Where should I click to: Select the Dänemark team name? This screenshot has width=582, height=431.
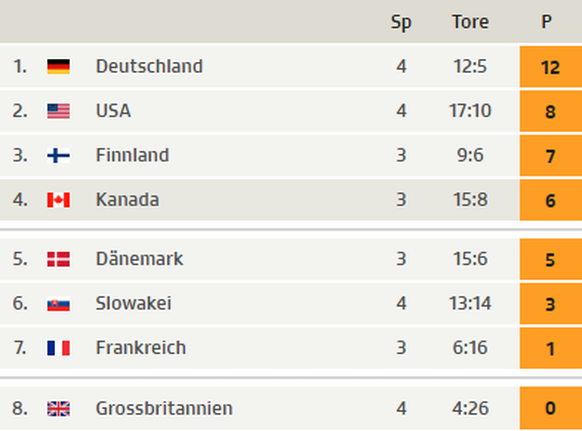click(140, 259)
